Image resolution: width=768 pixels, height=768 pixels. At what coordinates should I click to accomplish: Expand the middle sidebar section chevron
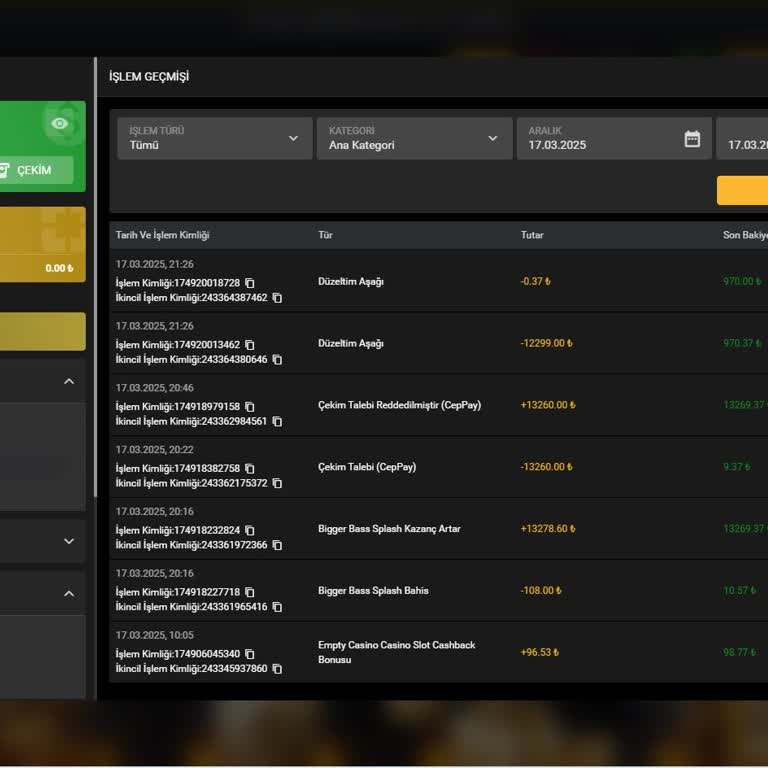pos(69,541)
